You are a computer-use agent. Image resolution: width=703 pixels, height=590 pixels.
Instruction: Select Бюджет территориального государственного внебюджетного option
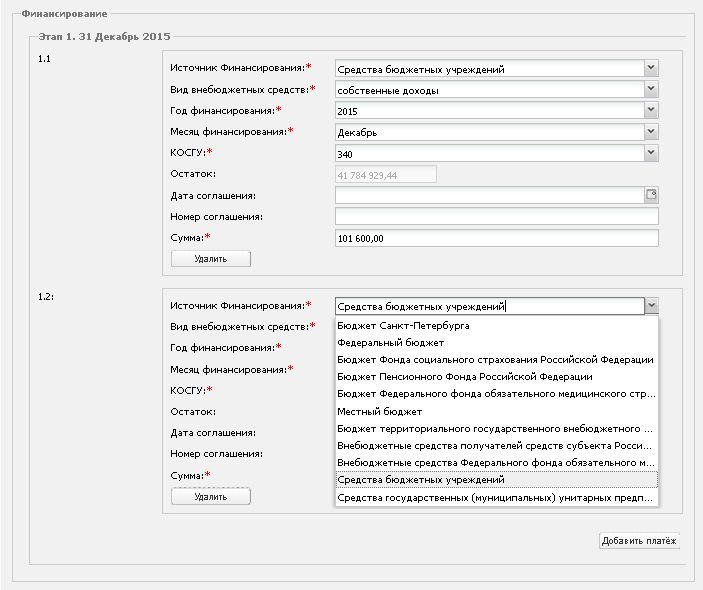coord(497,429)
